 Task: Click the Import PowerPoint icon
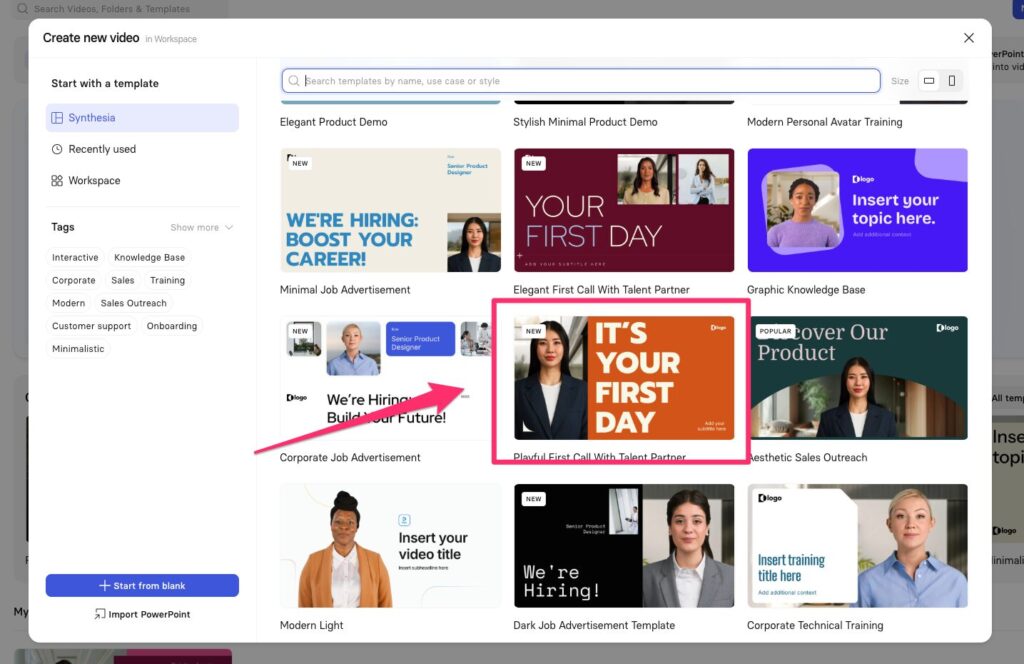(x=100, y=614)
